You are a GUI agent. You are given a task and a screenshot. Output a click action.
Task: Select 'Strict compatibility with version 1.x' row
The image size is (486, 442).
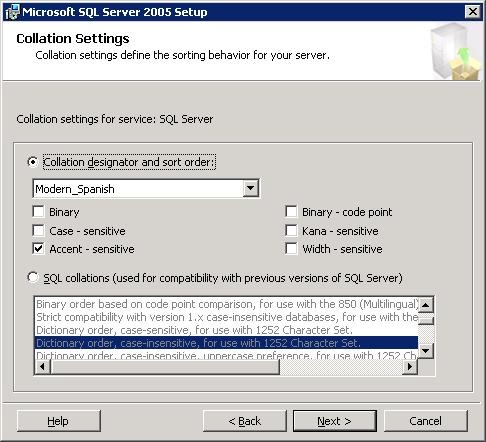click(x=226, y=317)
